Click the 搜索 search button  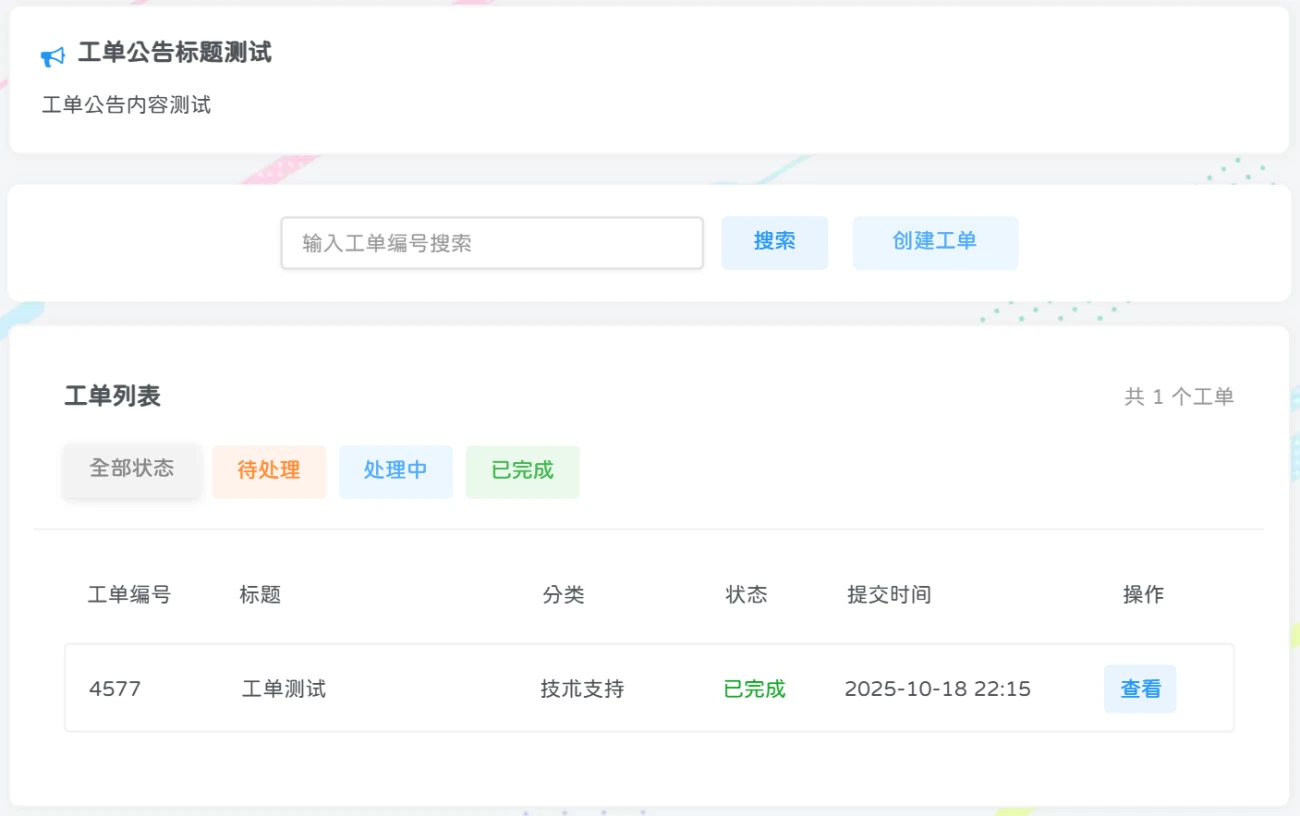[x=774, y=242]
